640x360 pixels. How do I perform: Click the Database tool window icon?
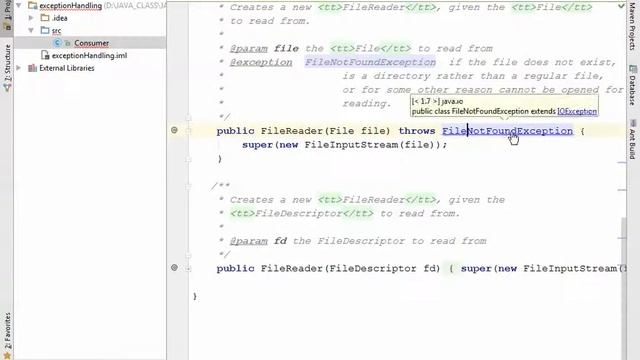coord(633,69)
